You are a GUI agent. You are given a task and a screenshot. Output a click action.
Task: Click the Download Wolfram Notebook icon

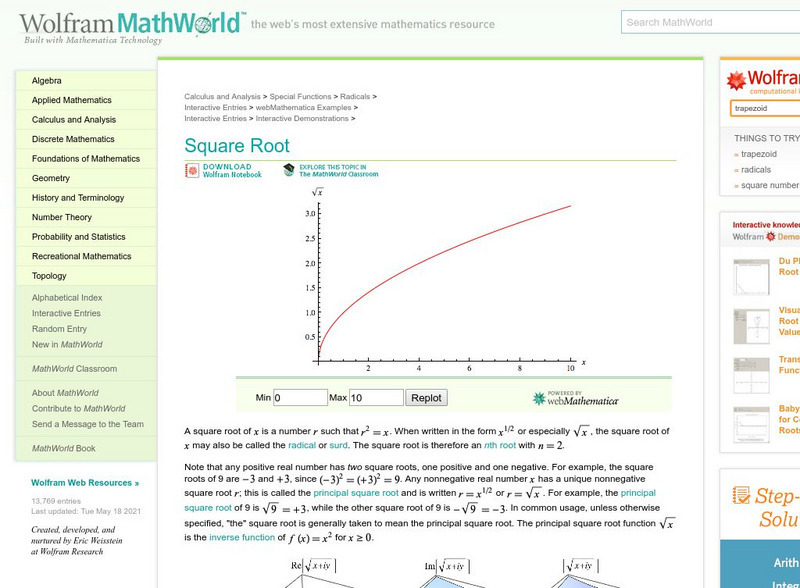[x=192, y=170]
